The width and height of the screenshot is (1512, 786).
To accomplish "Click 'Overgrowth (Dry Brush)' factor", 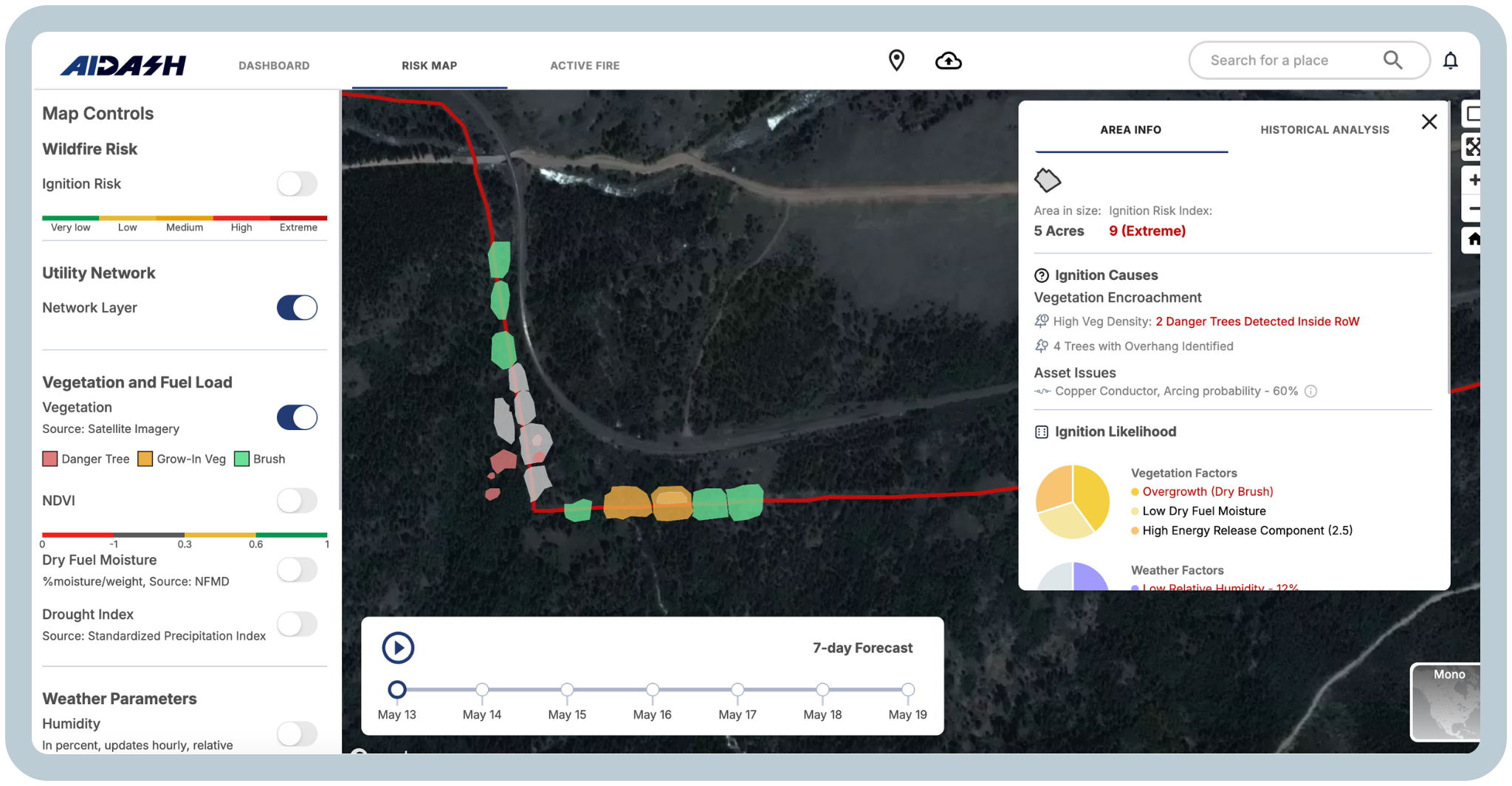I will point(1208,492).
